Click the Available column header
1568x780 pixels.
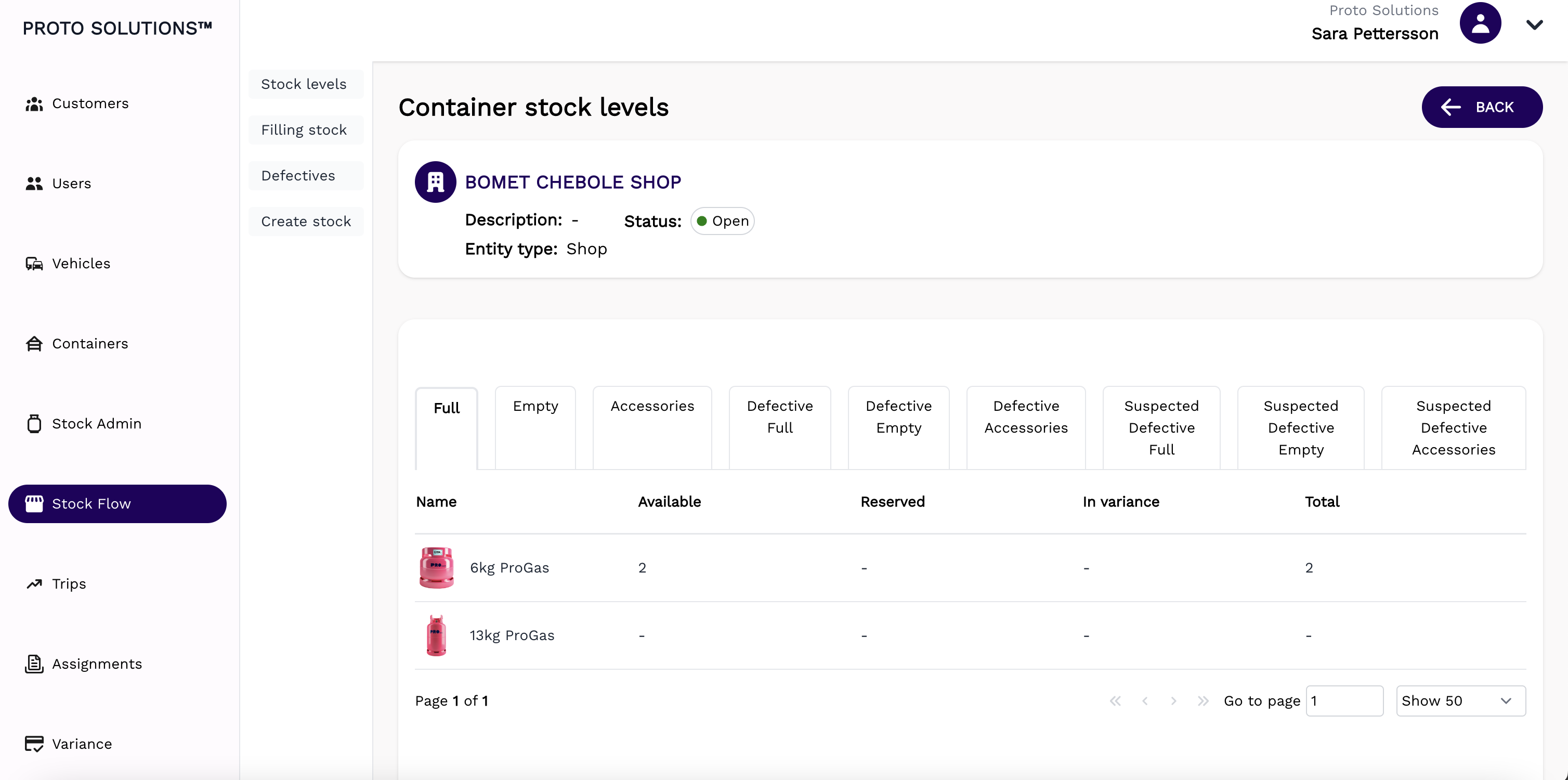[669, 502]
